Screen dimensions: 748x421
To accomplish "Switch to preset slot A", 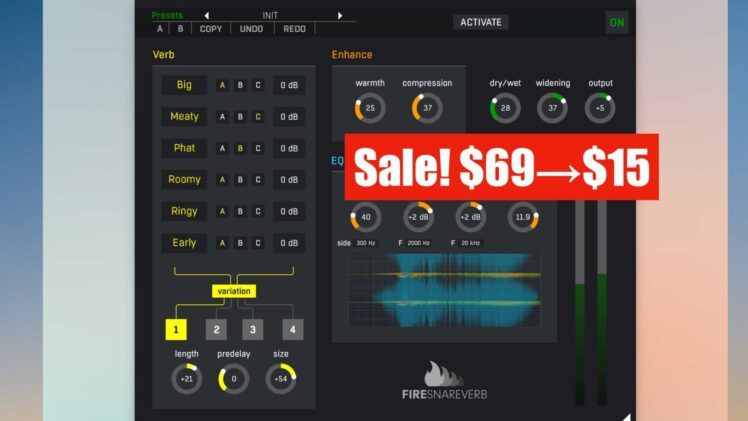I will [160, 29].
